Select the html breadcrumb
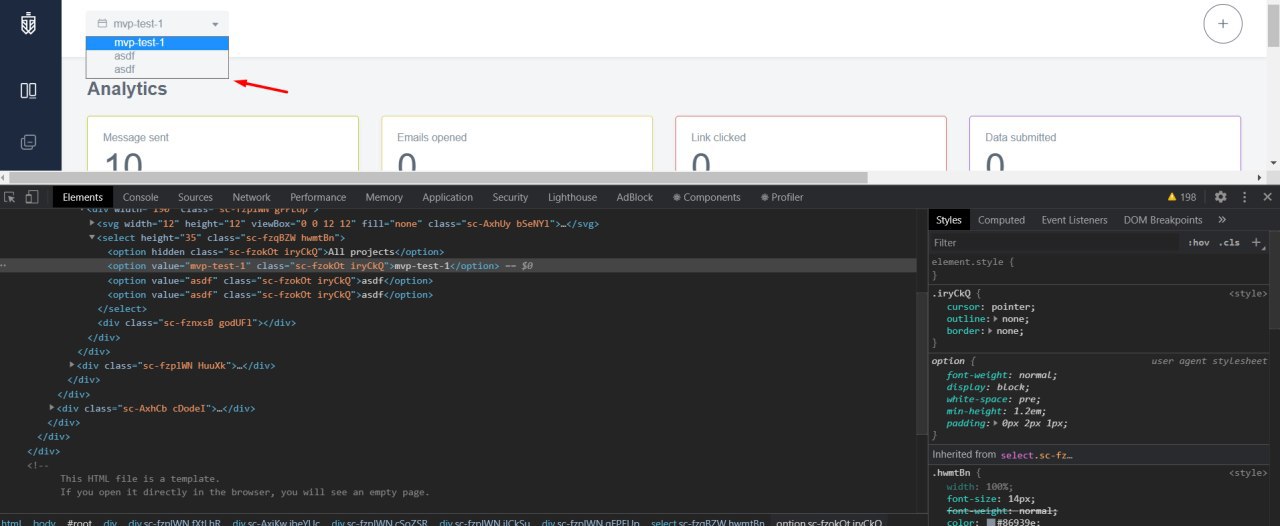This screenshot has width=1280, height=526. click(11, 521)
